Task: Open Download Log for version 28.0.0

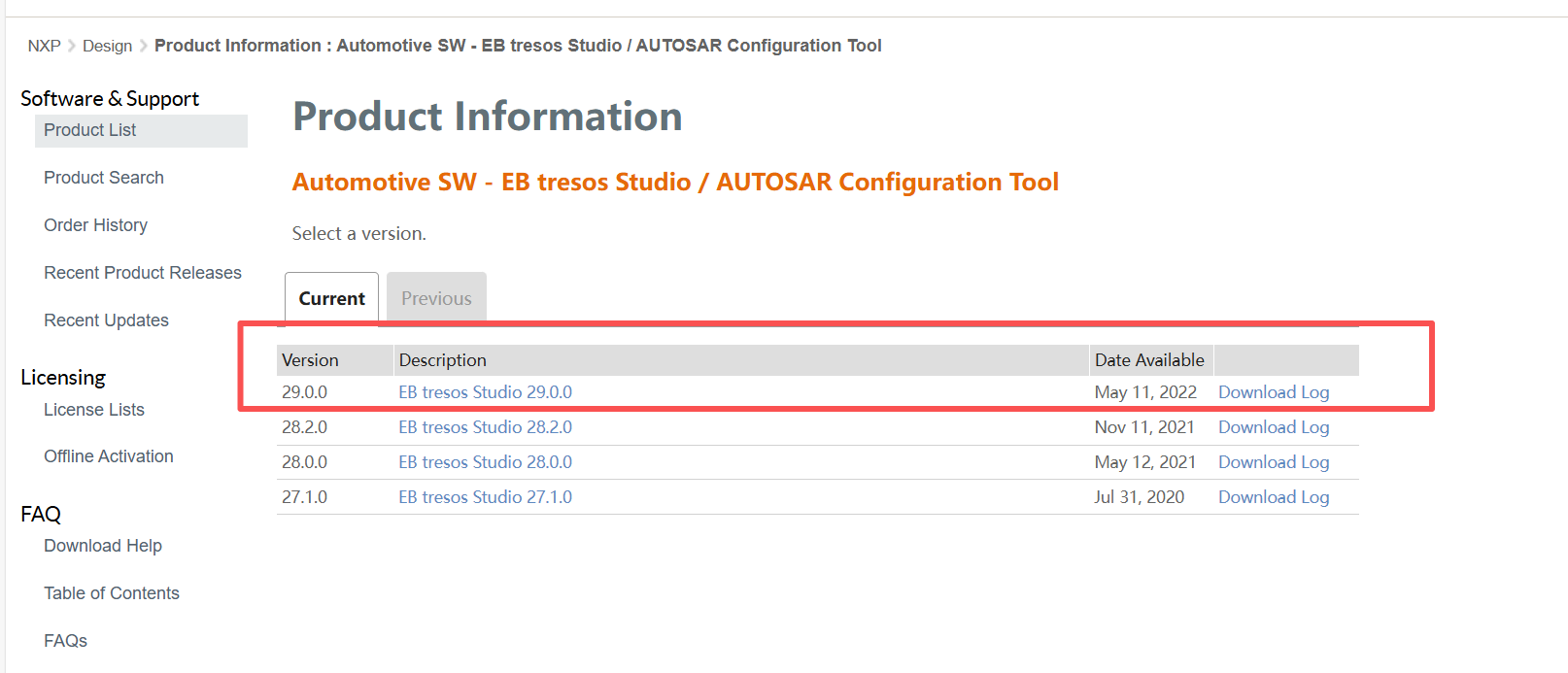Action: [1274, 462]
